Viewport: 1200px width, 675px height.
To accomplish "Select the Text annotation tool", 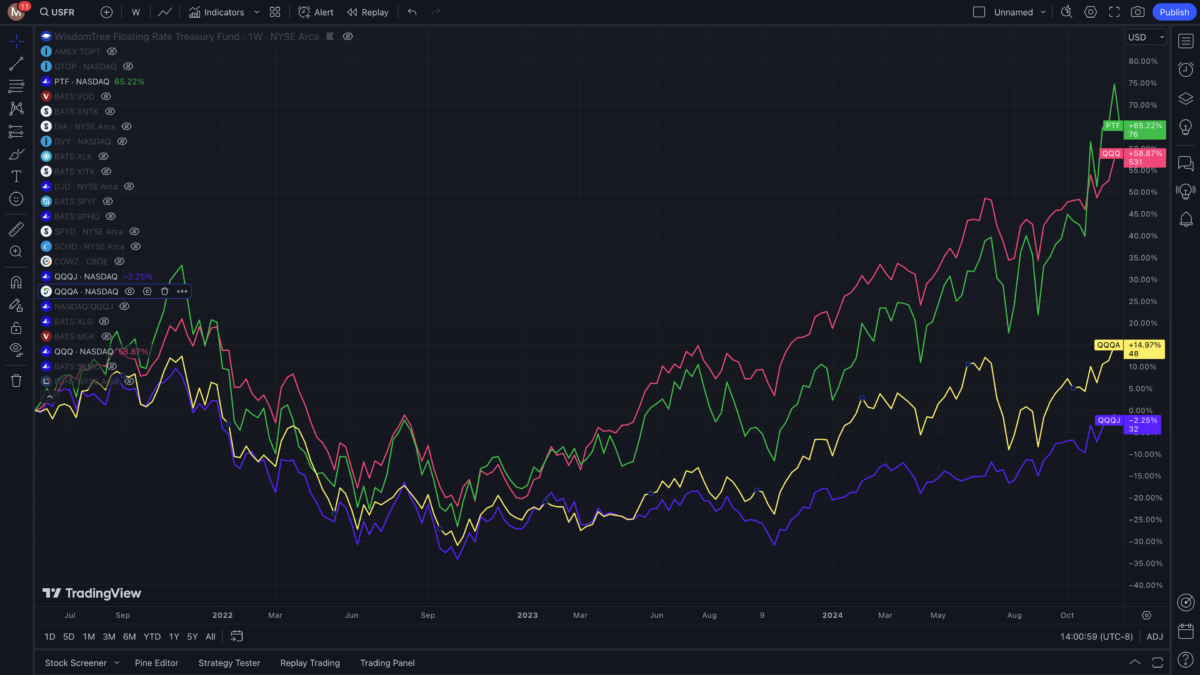I will tap(16, 176).
